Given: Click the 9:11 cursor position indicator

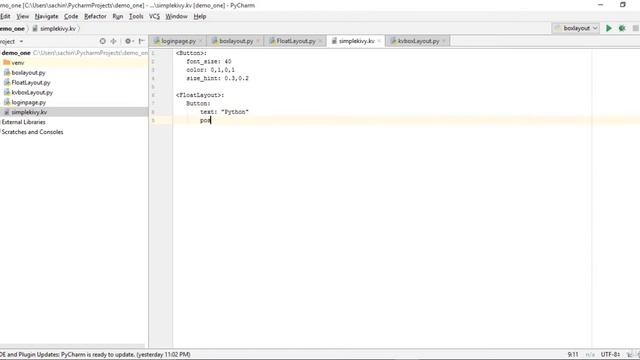Looking at the screenshot, I should coord(573,355).
